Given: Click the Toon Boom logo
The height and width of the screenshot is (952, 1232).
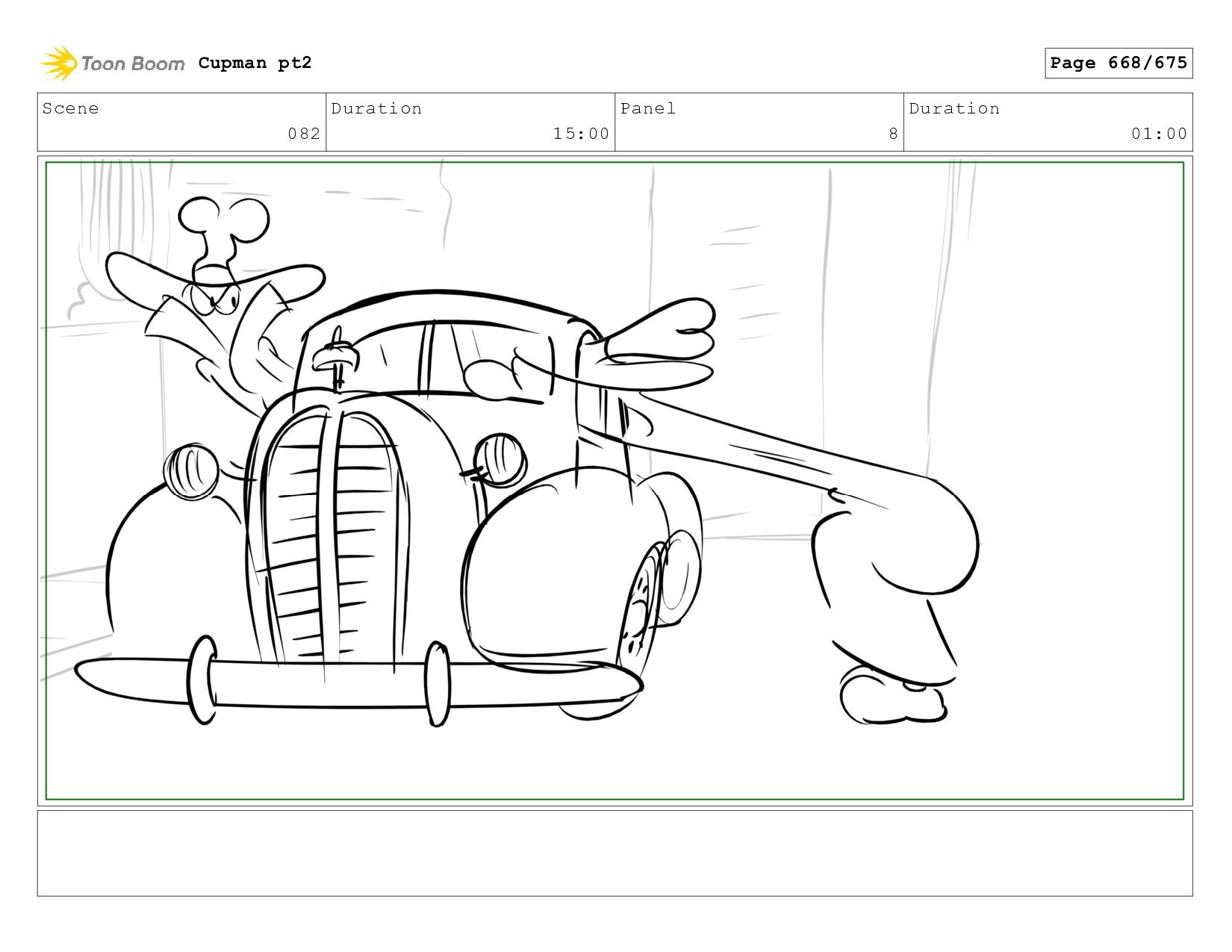Looking at the screenshot, I should [x=112, y=63].
